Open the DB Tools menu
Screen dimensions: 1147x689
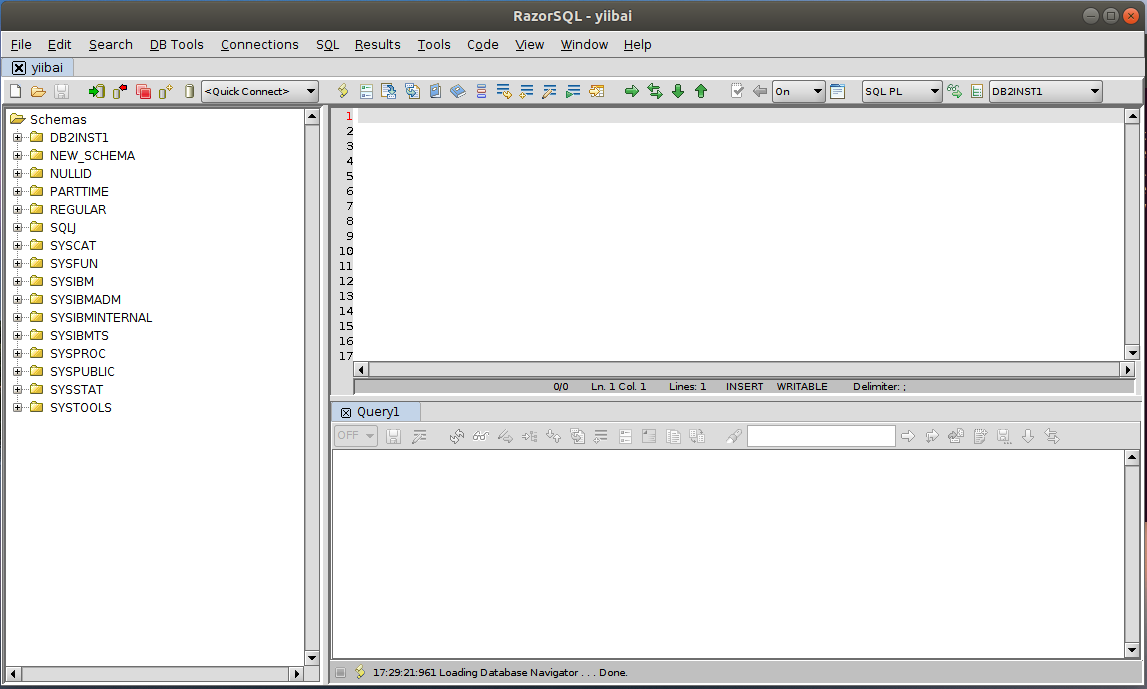(x=176, y=45)
